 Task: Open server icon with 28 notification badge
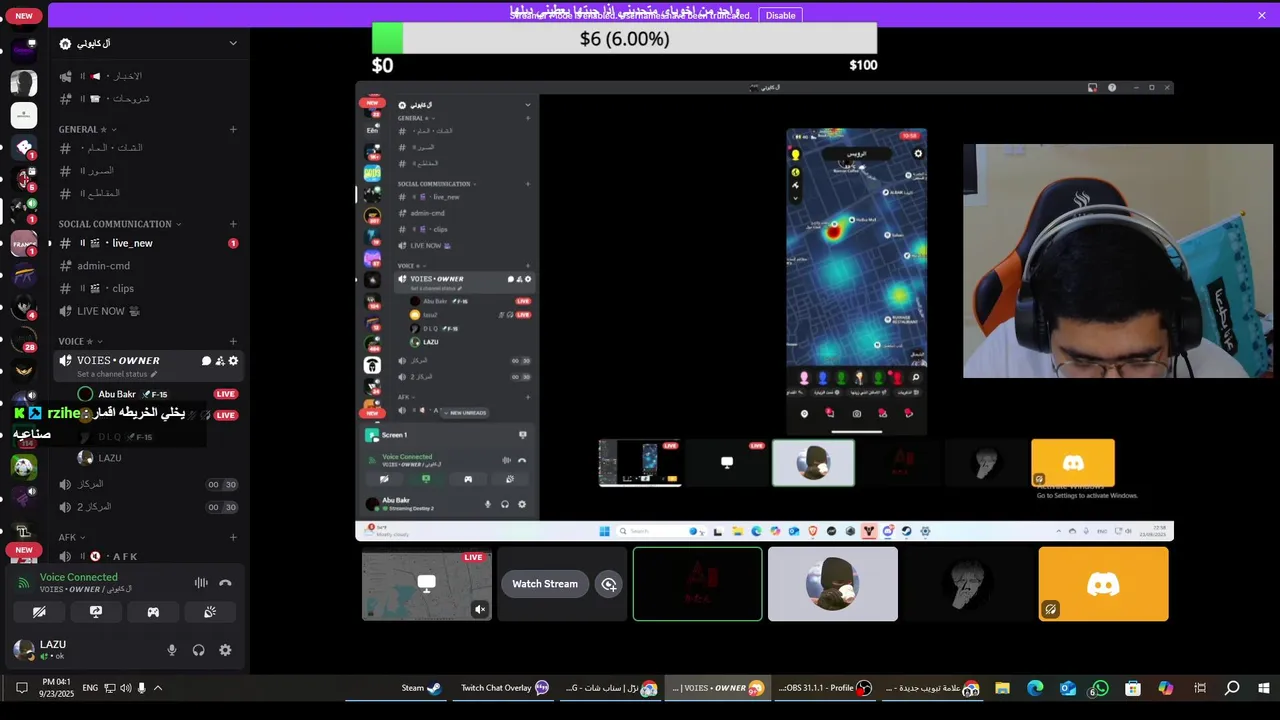point(24,339)
